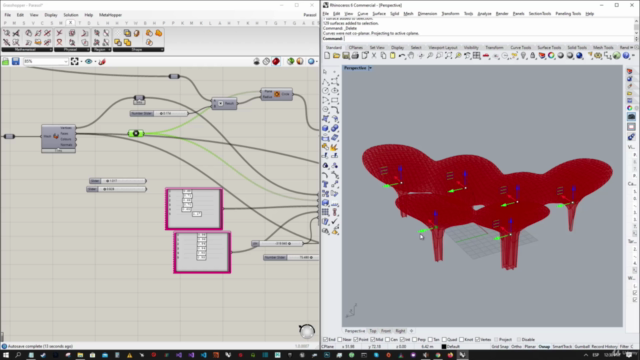Click the black Default layer color swatch
The width and height of the screenshot is (640, 360).
coord(444,347)
